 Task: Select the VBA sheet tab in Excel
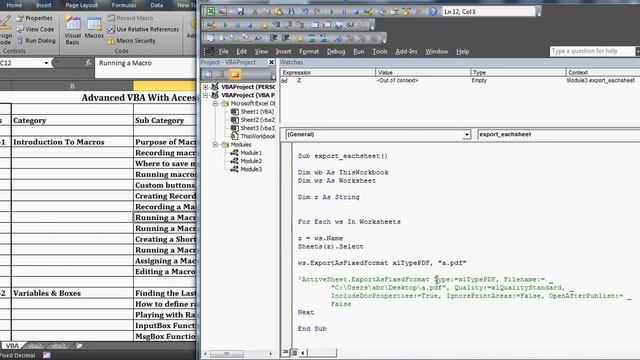click(x=12, y=346)
